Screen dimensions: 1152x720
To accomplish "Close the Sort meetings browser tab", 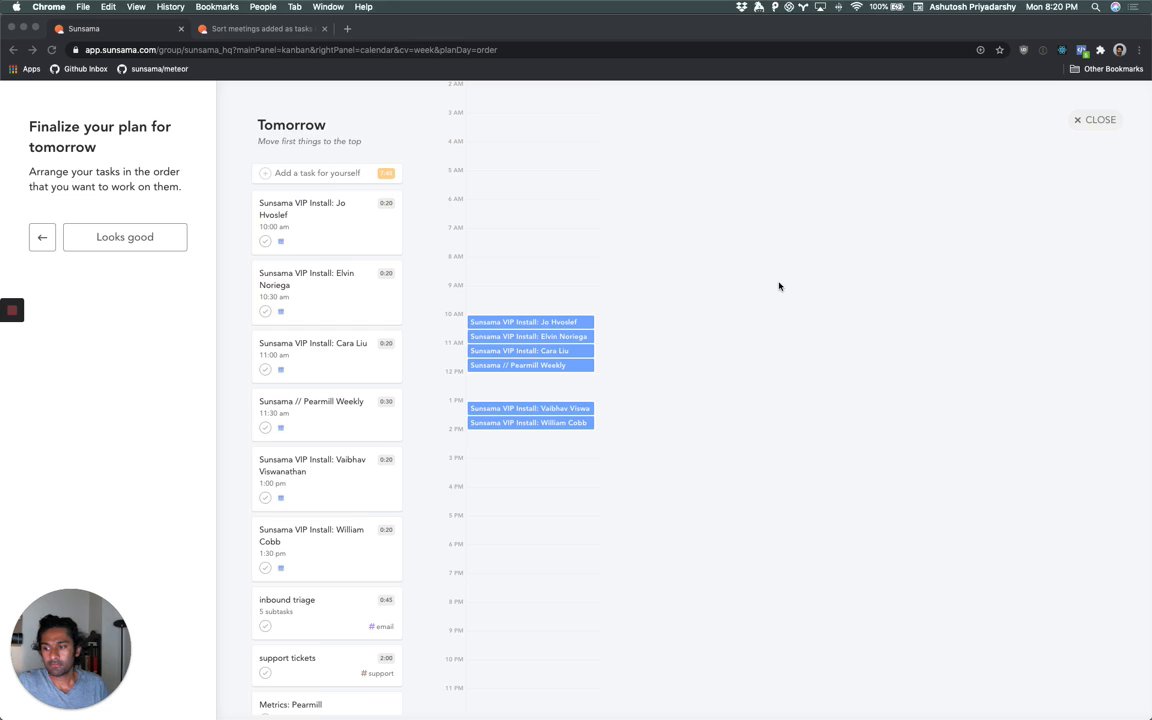I will point(325,29).
